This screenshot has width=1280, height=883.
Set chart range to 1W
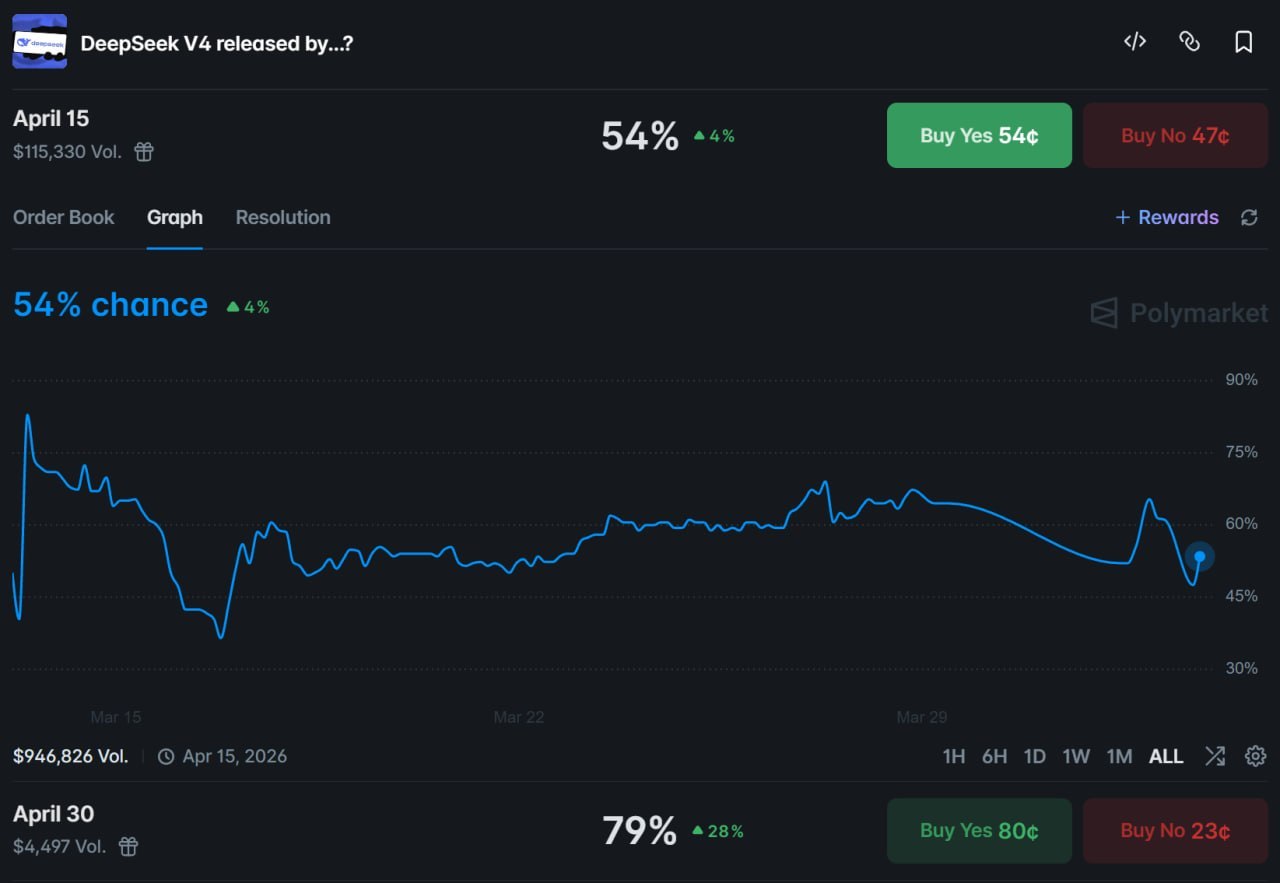pyautogui.click(x=1076, y=757)
